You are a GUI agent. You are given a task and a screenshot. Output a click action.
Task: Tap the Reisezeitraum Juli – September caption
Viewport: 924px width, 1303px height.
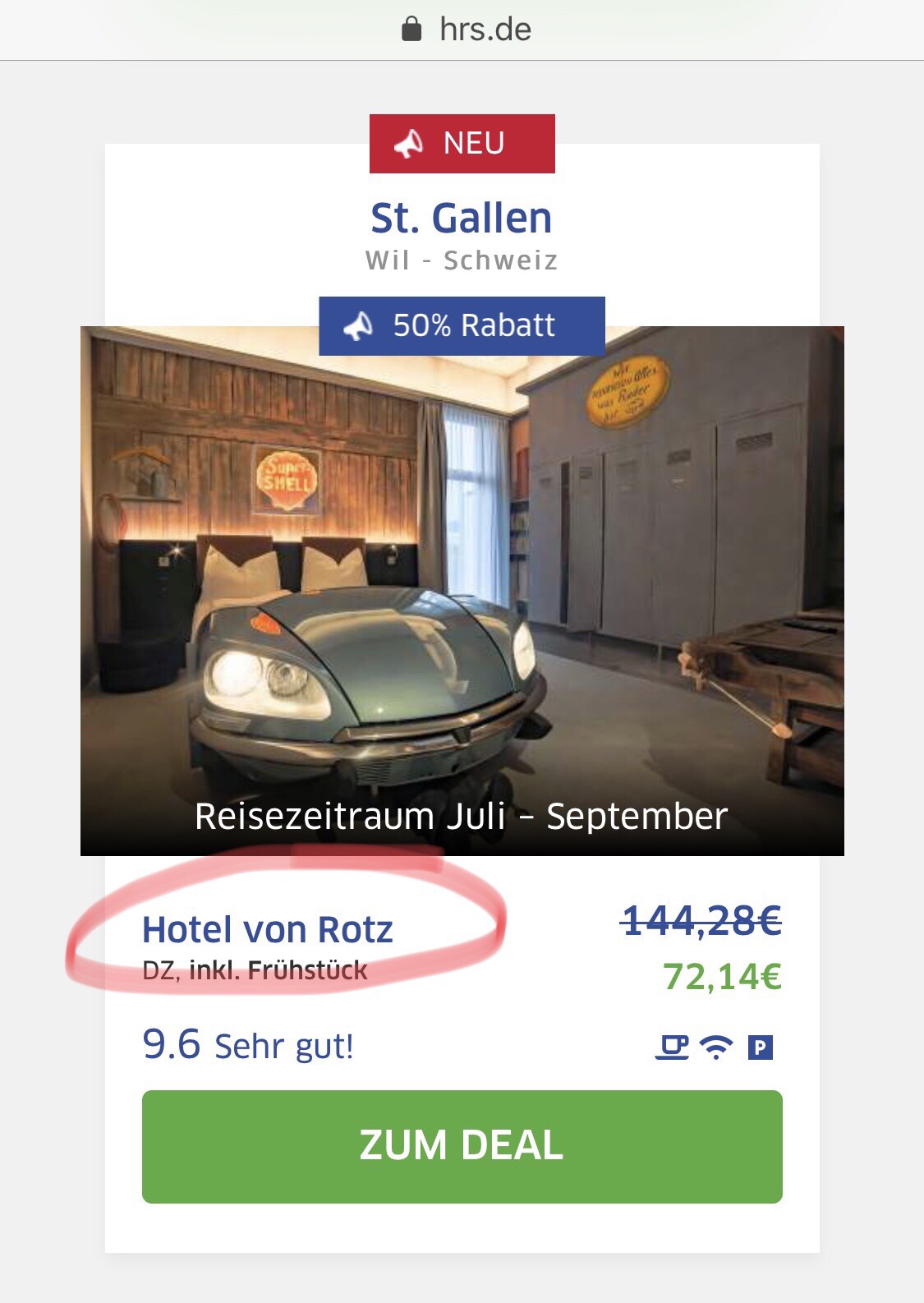[462, 817]
